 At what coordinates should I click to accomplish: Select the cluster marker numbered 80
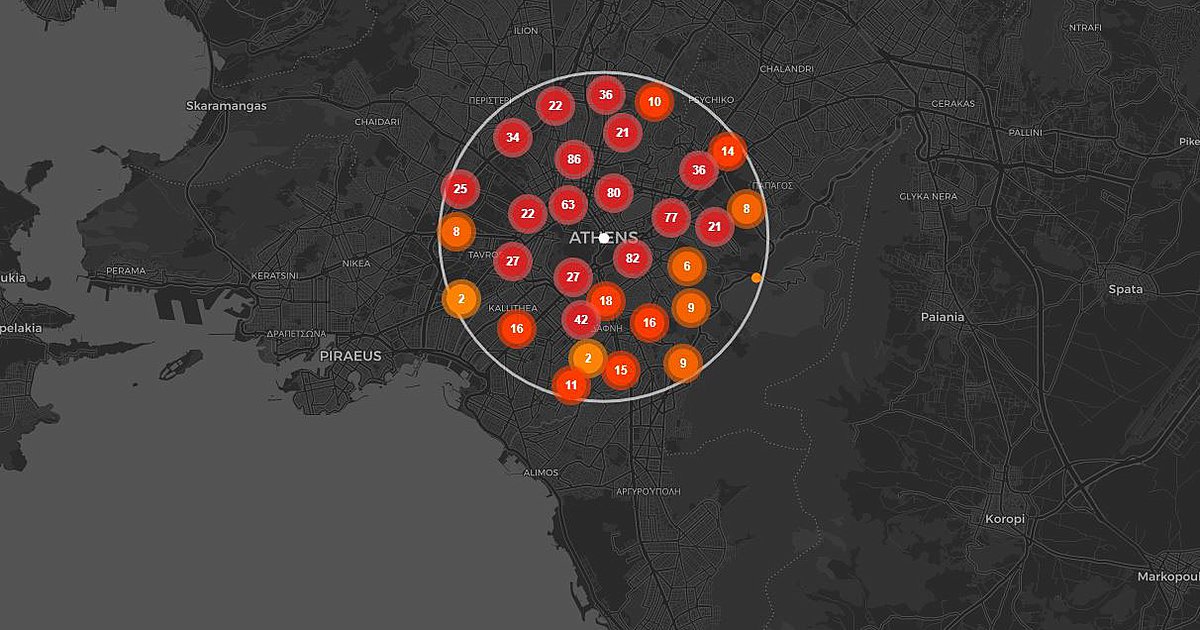coord(613,193)
